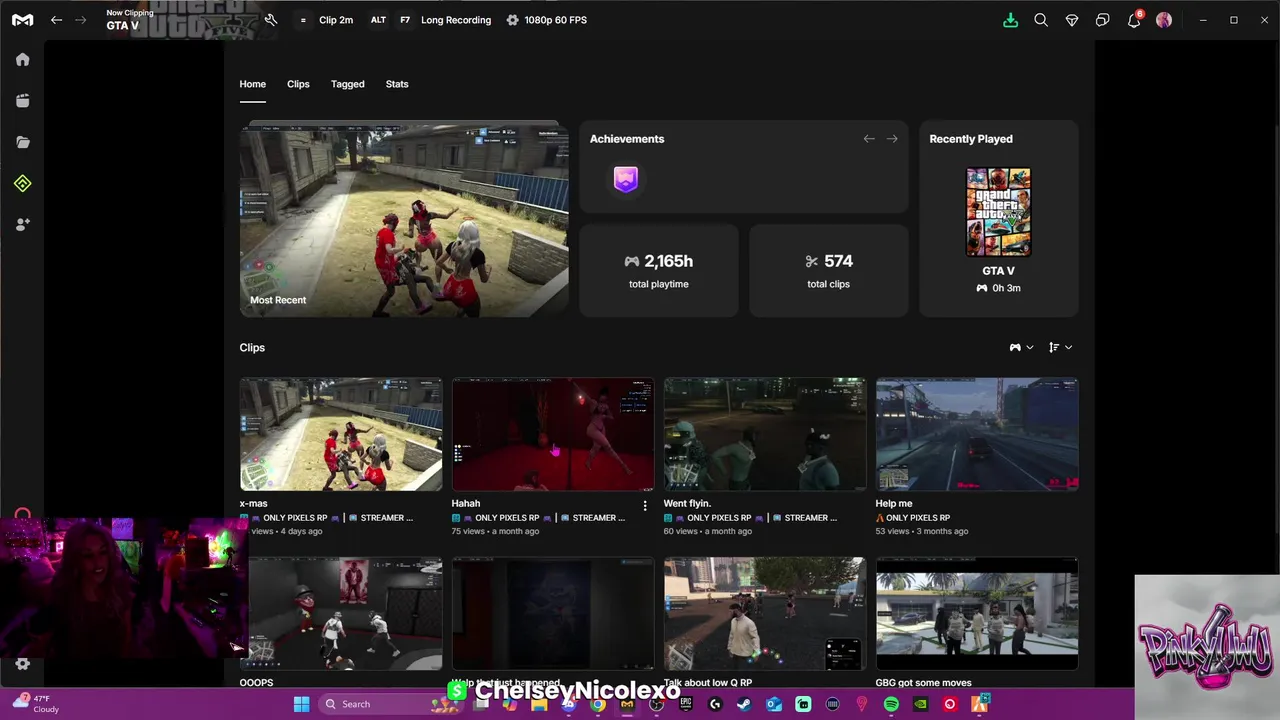Viewport: 1280px width, 720px height.
Task: Open the notifications bell
Action: click(1134, 20)
